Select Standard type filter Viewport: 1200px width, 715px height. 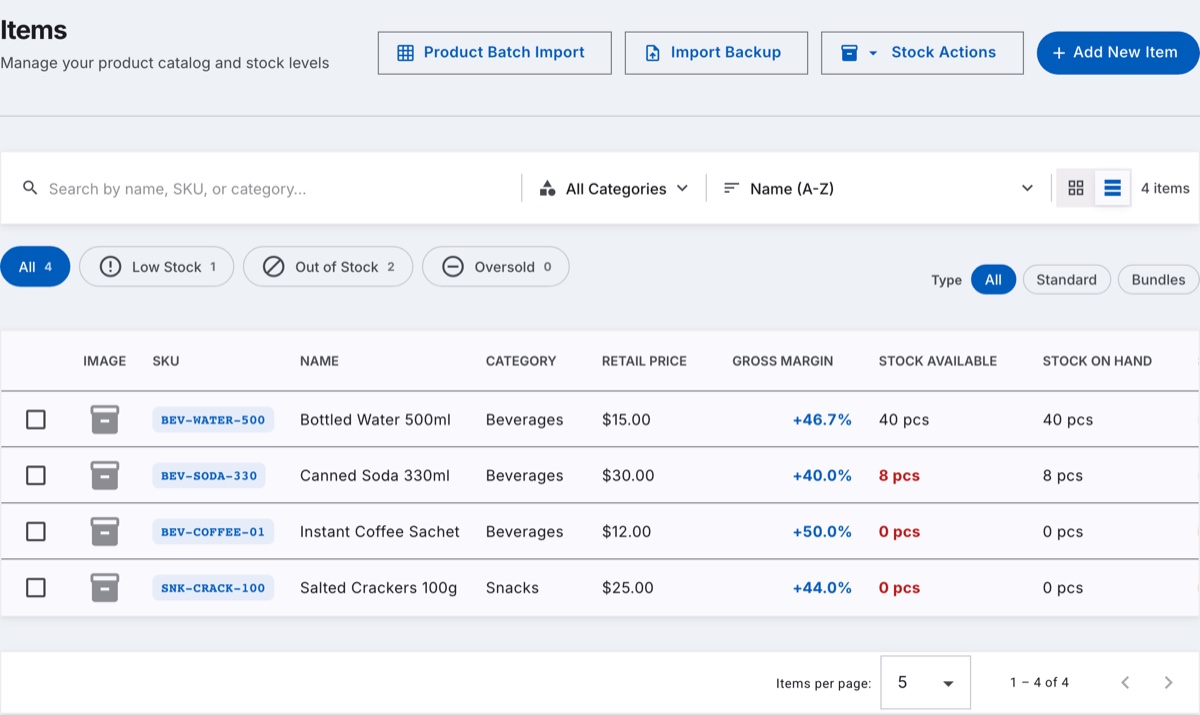tap(1066, 280)
